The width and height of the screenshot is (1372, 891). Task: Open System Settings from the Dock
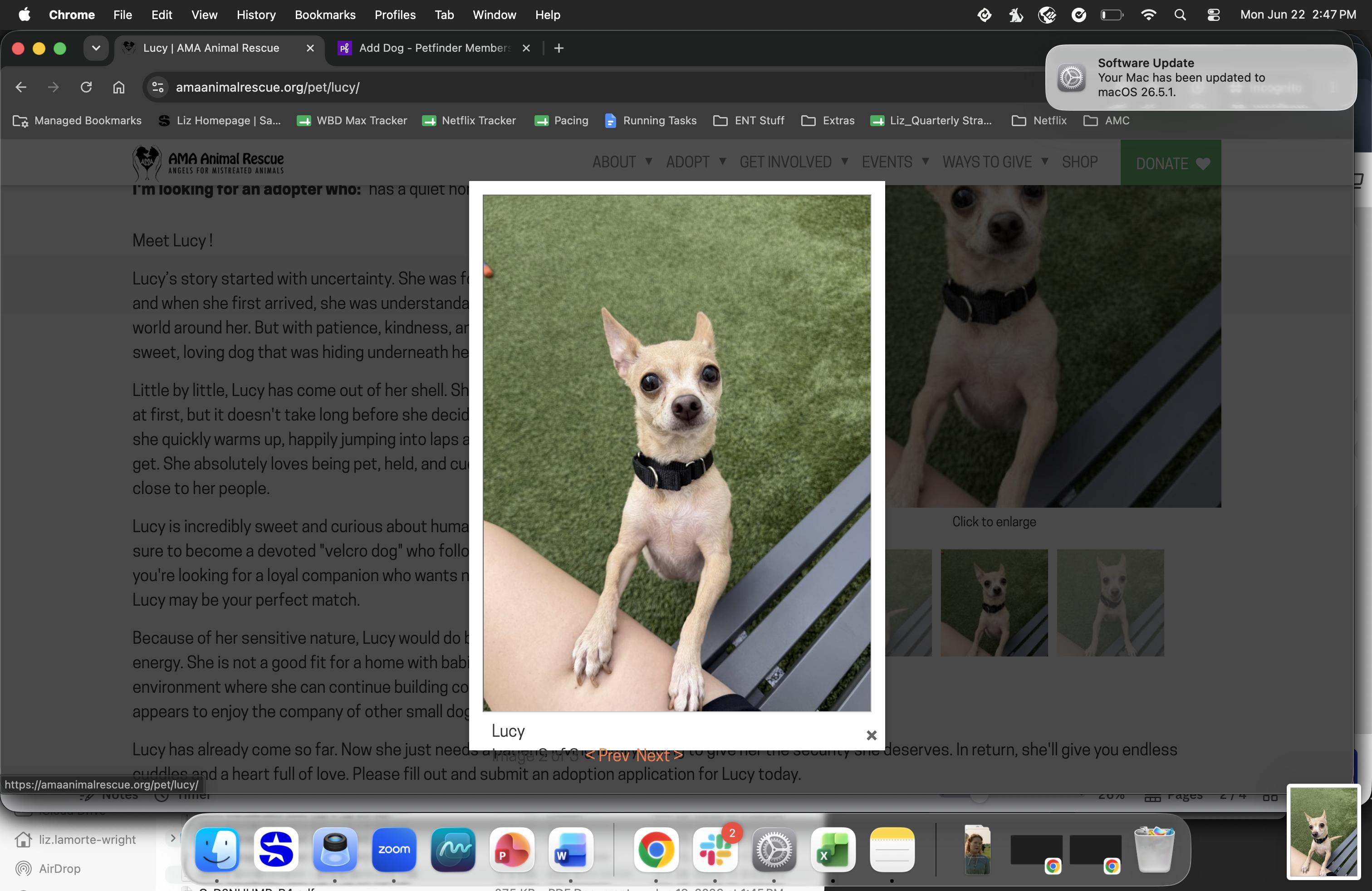coord(774,850)
